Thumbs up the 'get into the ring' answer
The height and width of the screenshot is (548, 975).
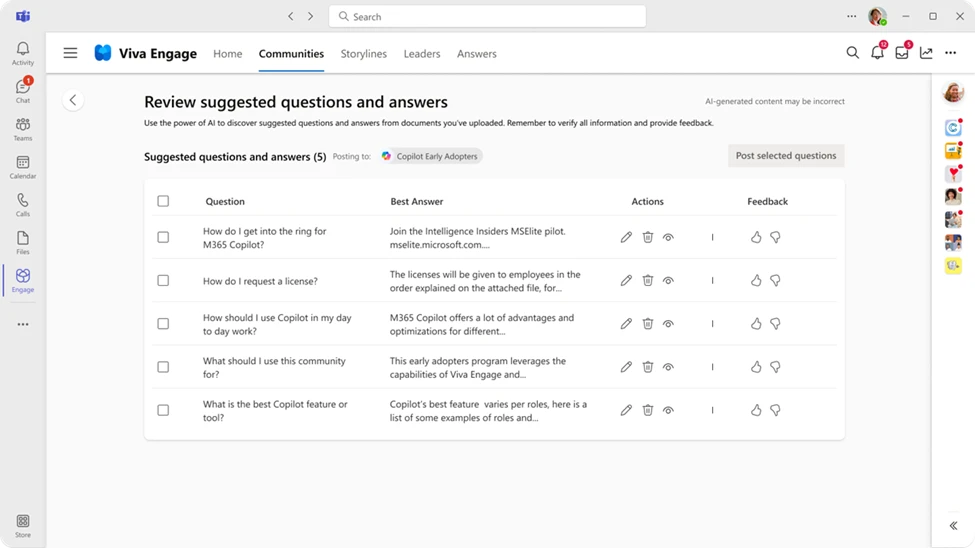click(x=756, y=237)
